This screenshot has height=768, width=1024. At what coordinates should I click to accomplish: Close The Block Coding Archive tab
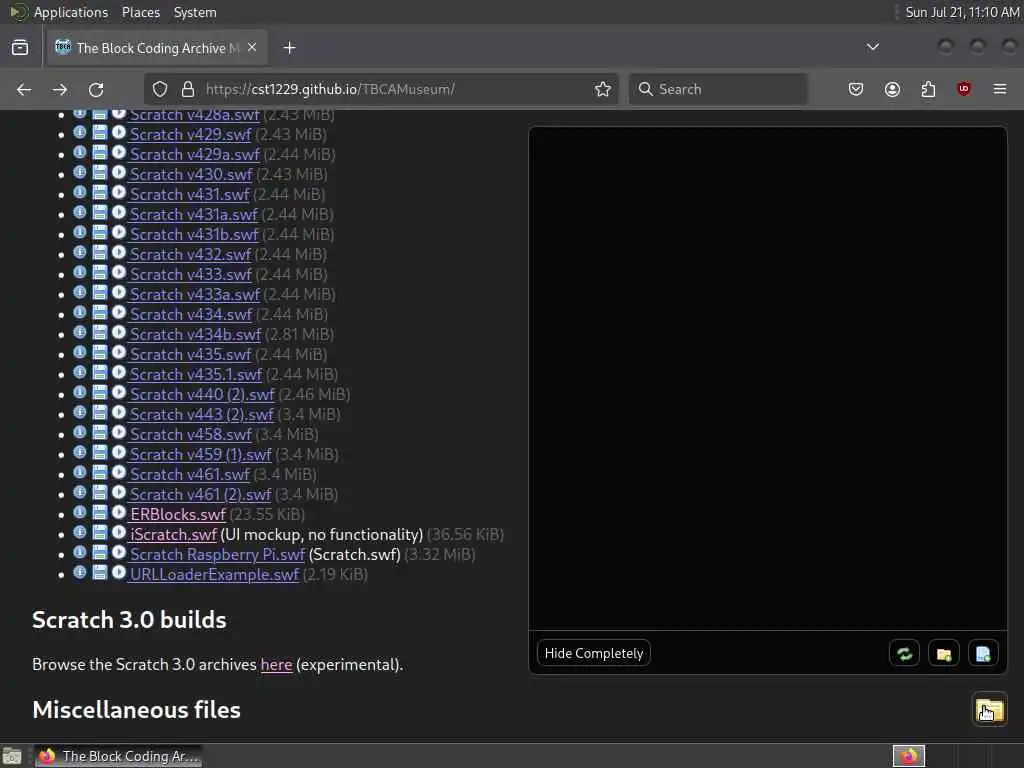click(252, 48)
